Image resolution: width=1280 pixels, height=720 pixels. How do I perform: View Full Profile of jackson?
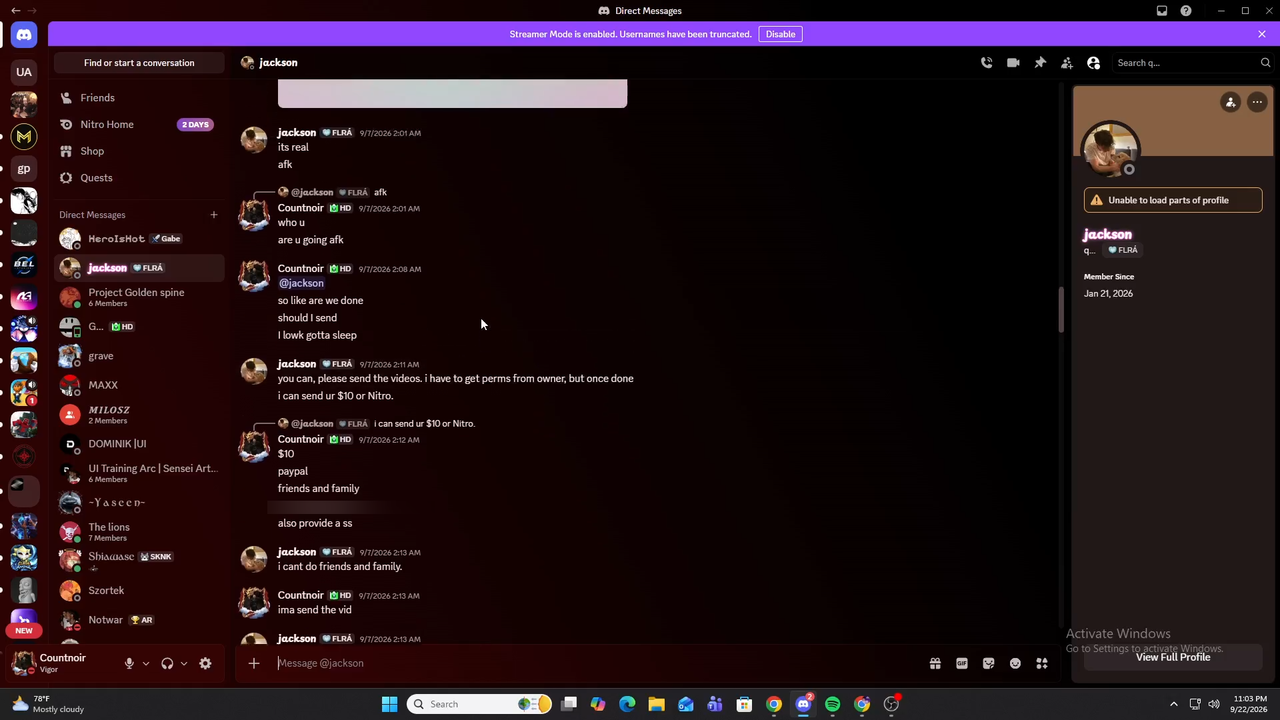click(1173, 657)
